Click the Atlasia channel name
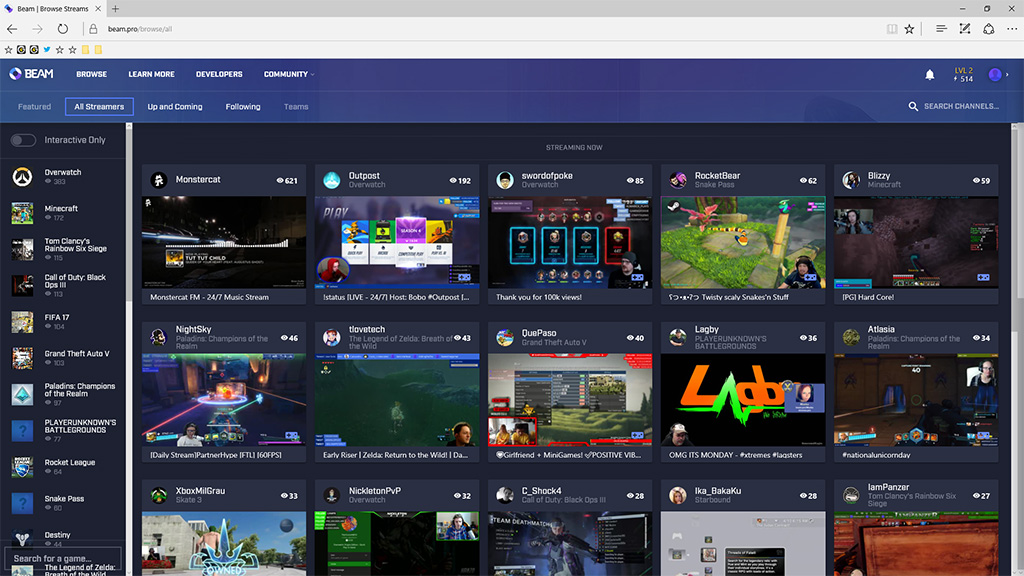1024x576 pixels. [x=881, y=330]
